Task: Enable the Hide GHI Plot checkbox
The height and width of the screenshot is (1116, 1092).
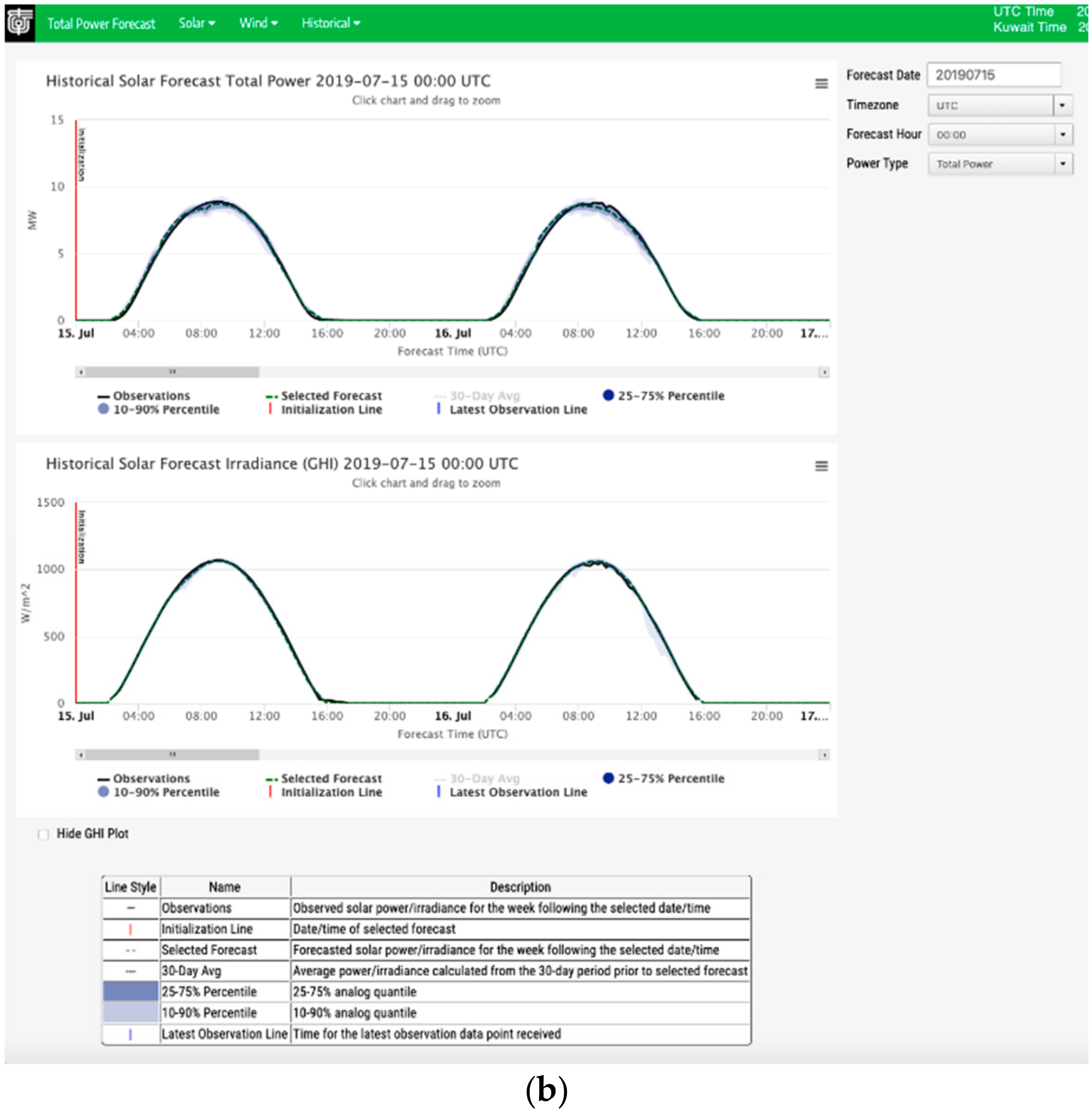Action: coord(43,834)
